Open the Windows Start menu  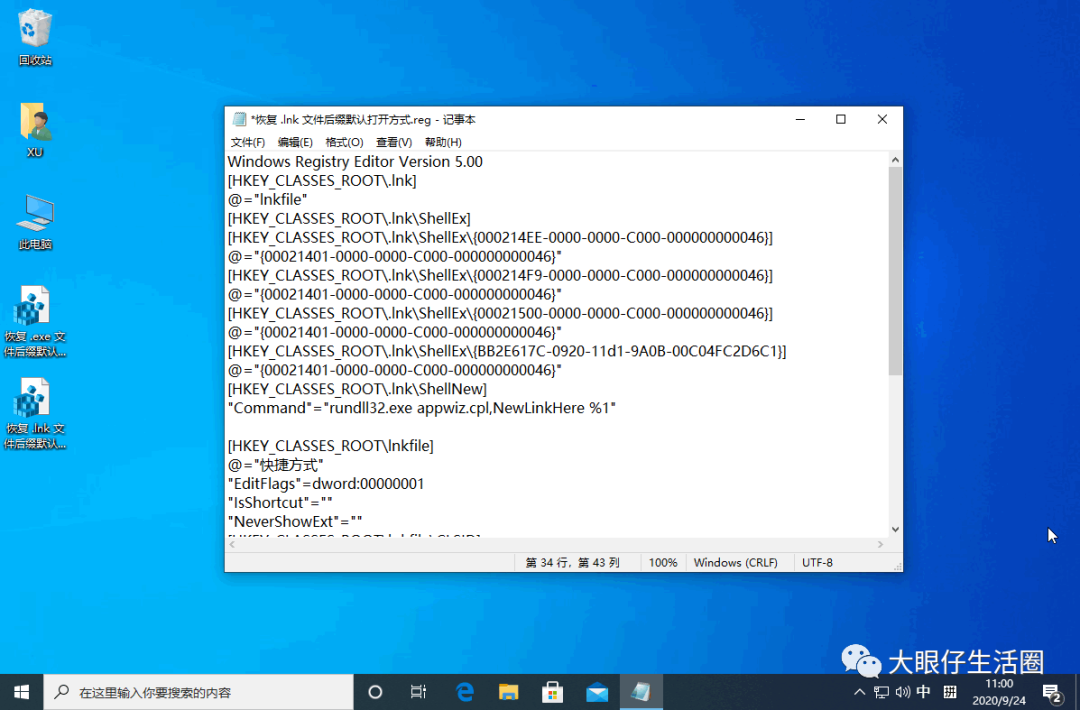[x=21, y=692]
